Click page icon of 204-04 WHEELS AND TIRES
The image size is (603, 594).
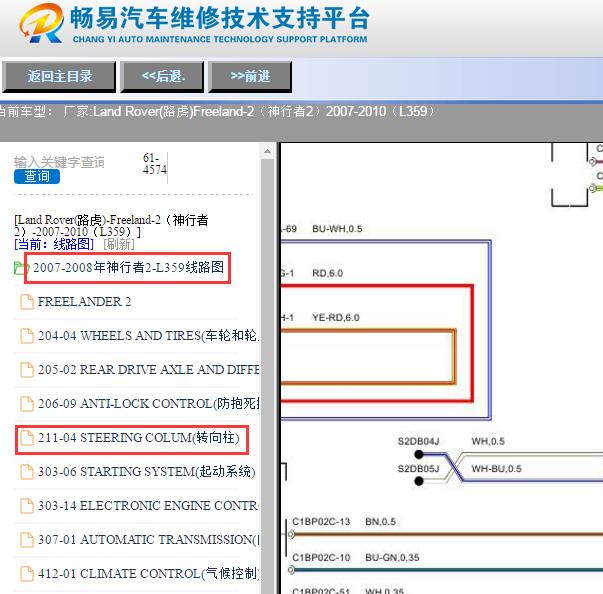(x=27, y=336)
